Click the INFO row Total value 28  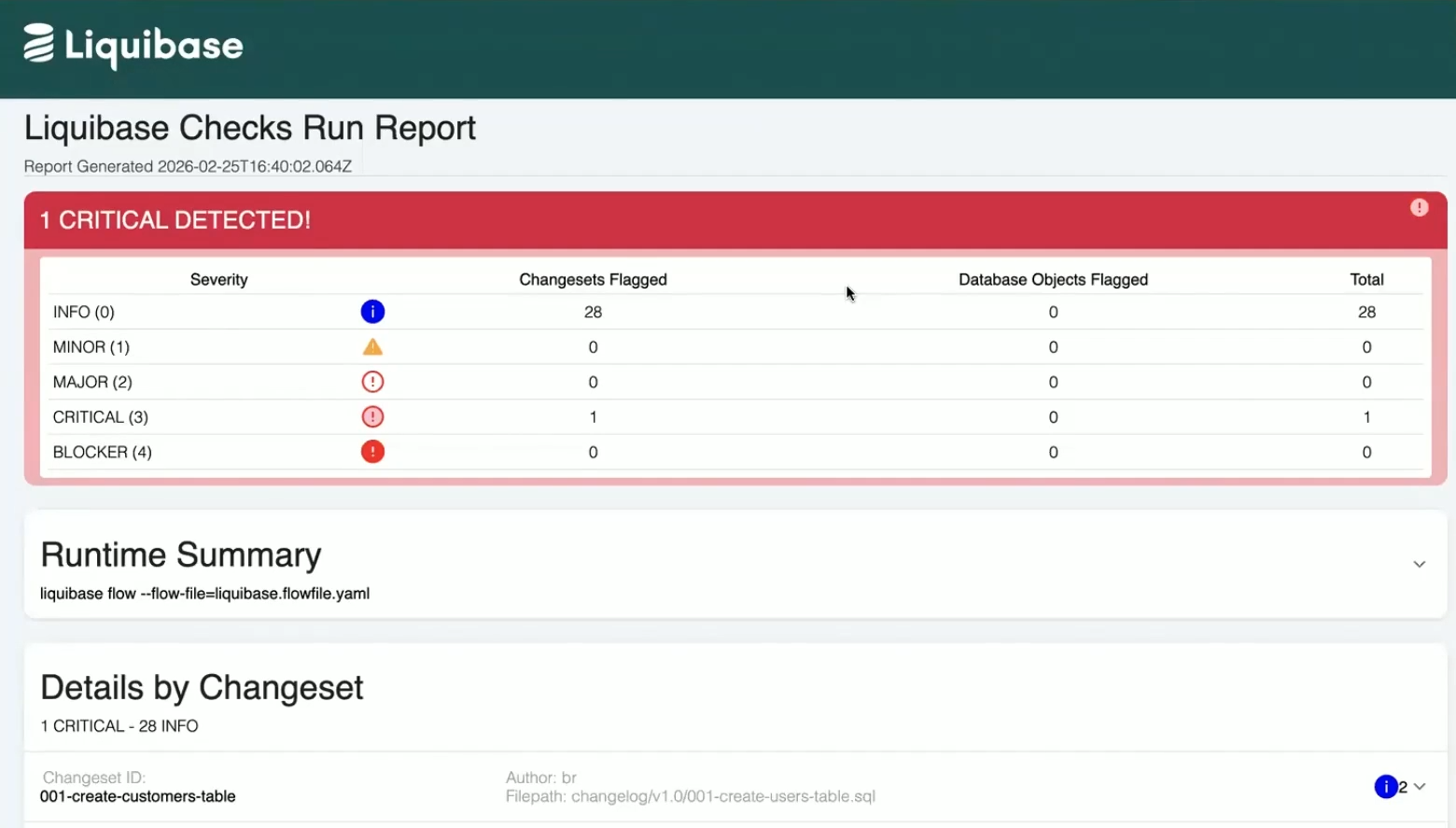(x=1366, y=312)
